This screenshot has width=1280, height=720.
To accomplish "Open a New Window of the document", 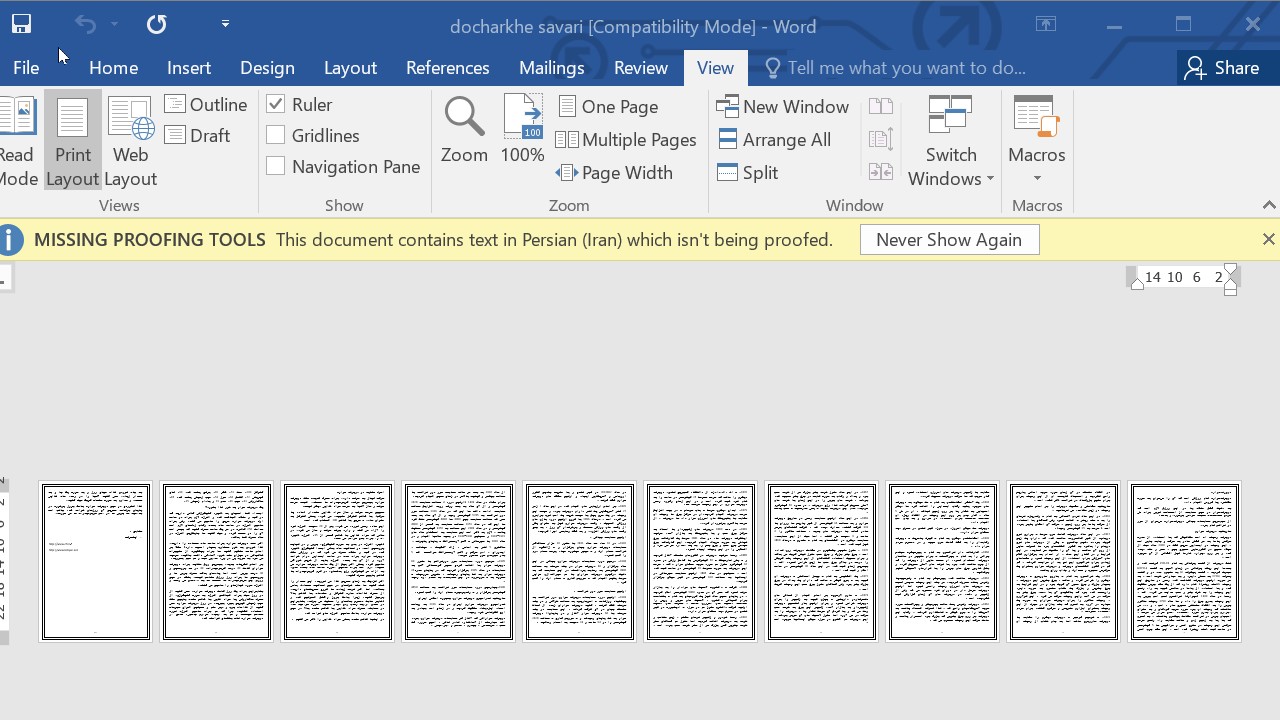I will pyautogui.click(x=783, y=107).
